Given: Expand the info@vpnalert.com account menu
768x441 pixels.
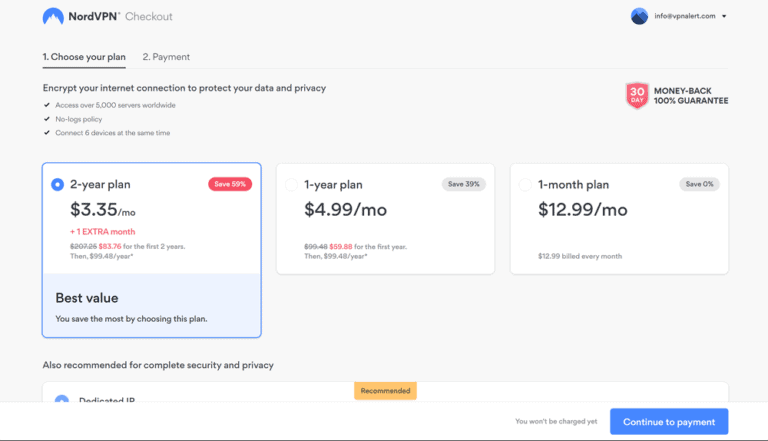Looking at the screenshot, I should [686, 16].
